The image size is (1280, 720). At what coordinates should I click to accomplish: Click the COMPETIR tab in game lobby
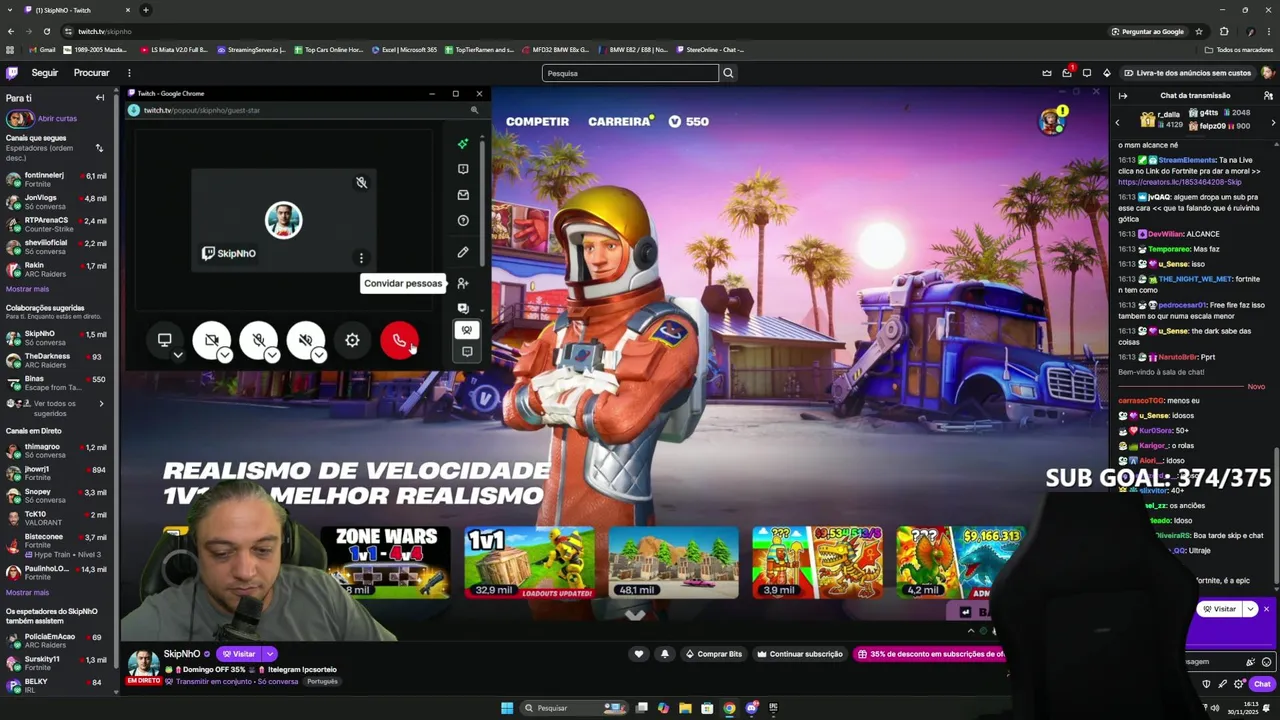coord(537,121)
